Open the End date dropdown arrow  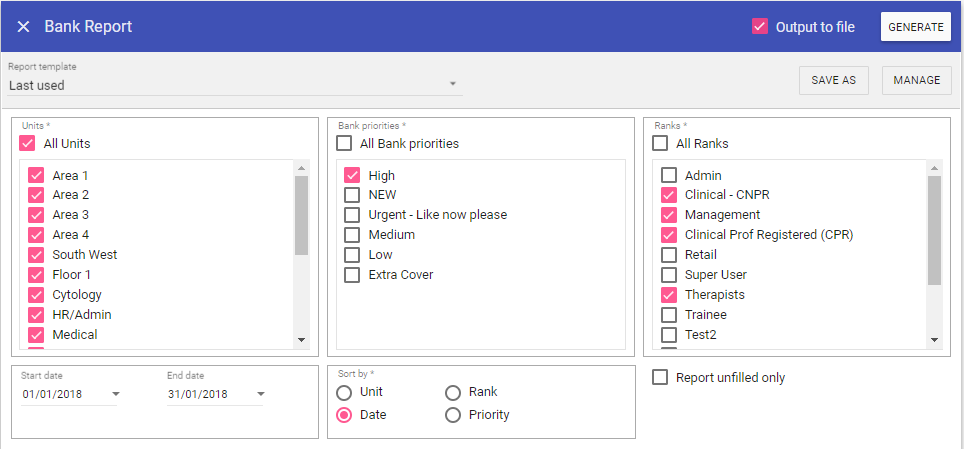click(261, 394)
